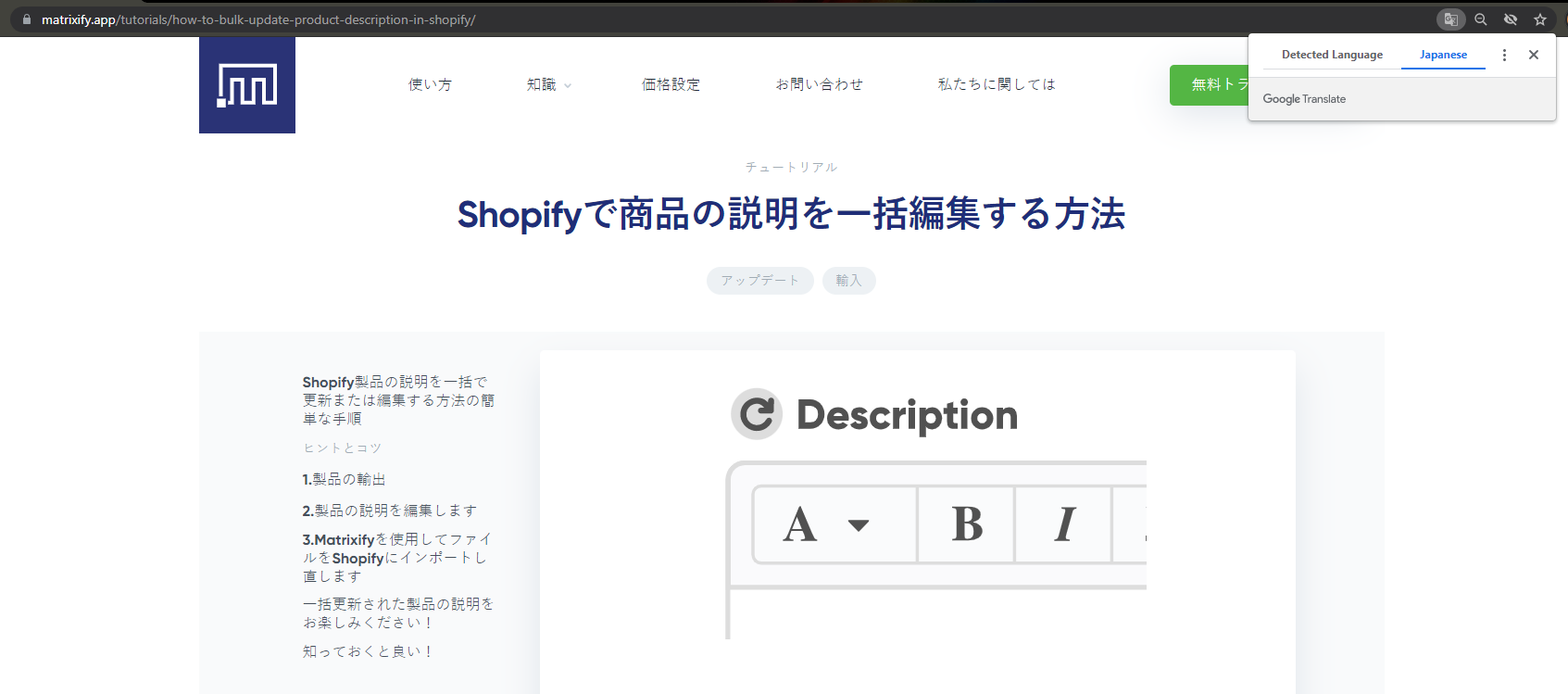The width and height of the screenshot is (1568, 694).
Task: Click the Google Translate icon in address bar
Action: 1450,19
